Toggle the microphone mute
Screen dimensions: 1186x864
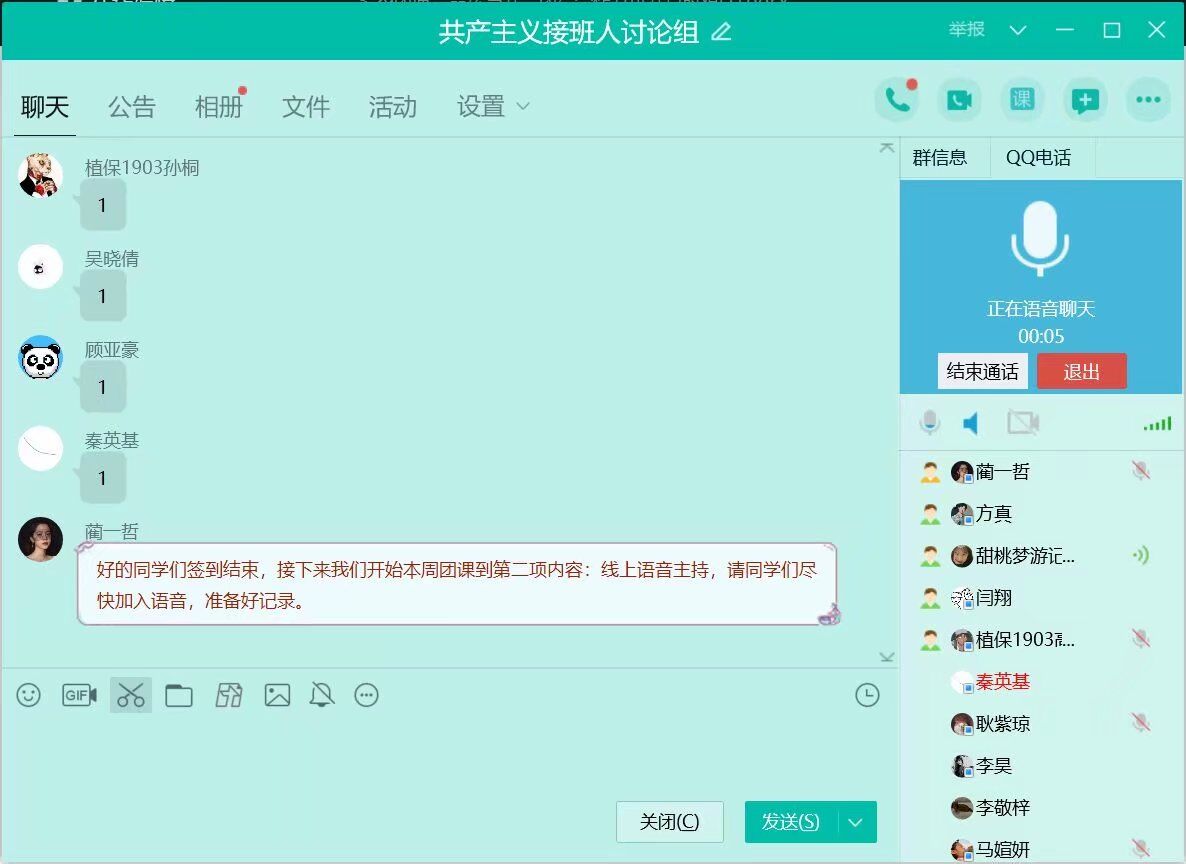pos(930,423)
